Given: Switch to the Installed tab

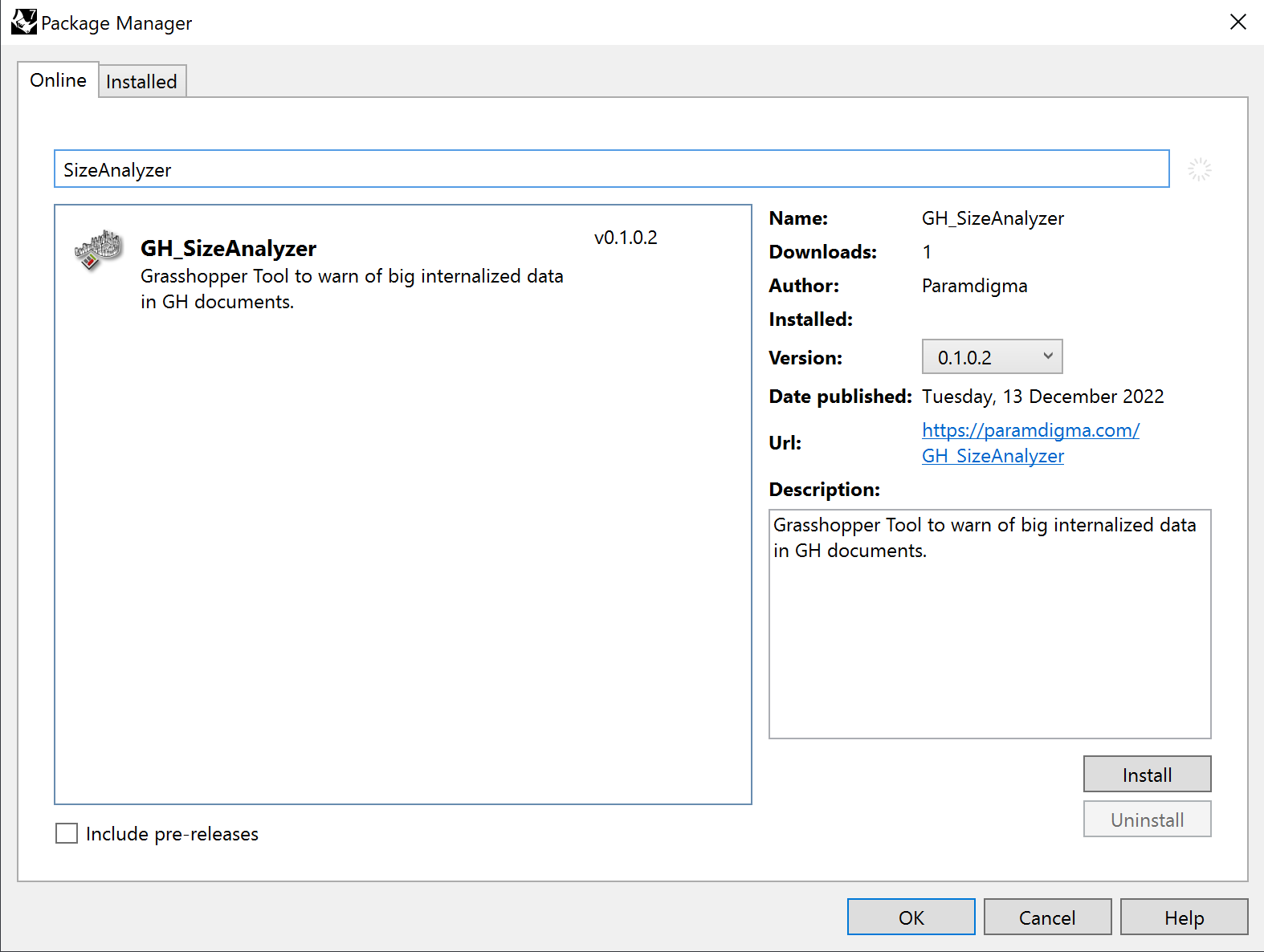Looking at the screenshot, I should [142, 81].
